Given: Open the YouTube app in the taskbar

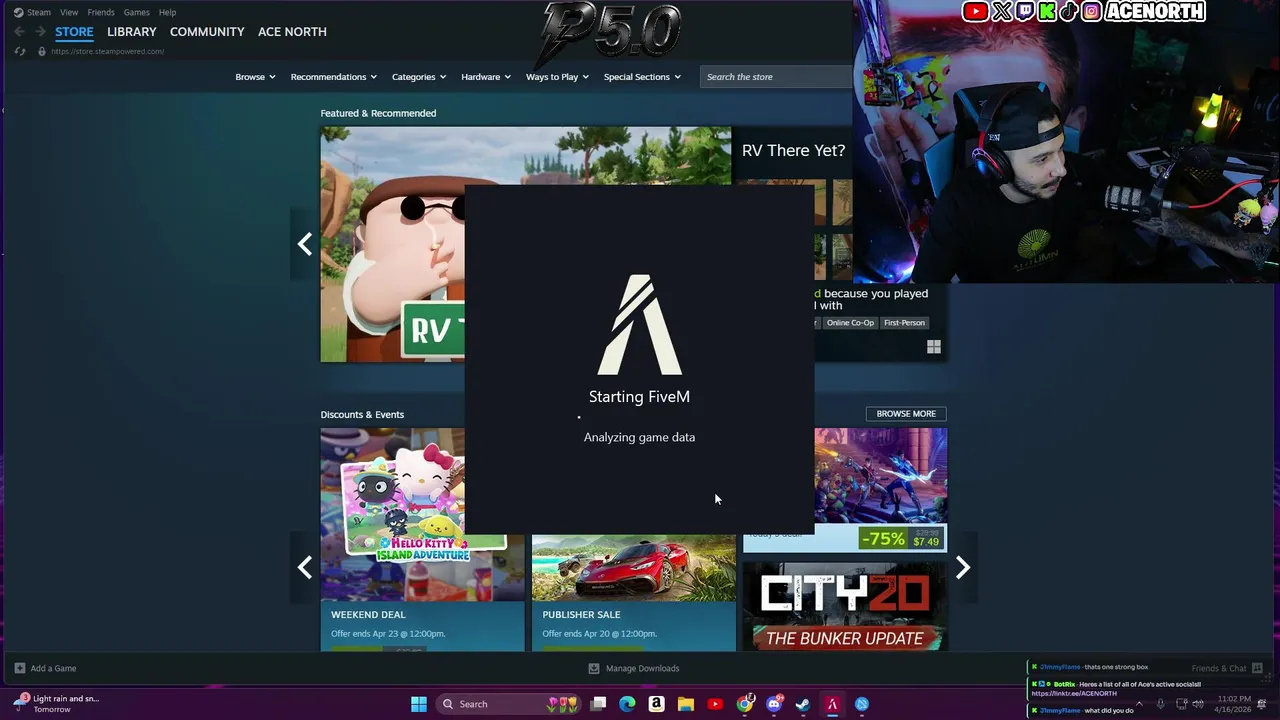Looking at the screenshot, I should (715, 704).
